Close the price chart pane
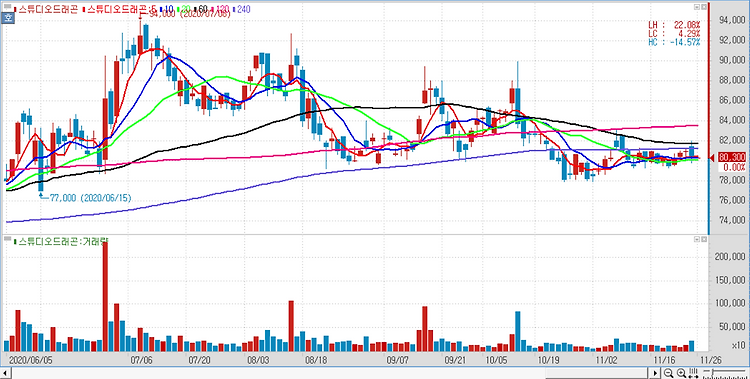Viewport: 750px width, 379px height. pyautogui.click(x=703, y=7)
